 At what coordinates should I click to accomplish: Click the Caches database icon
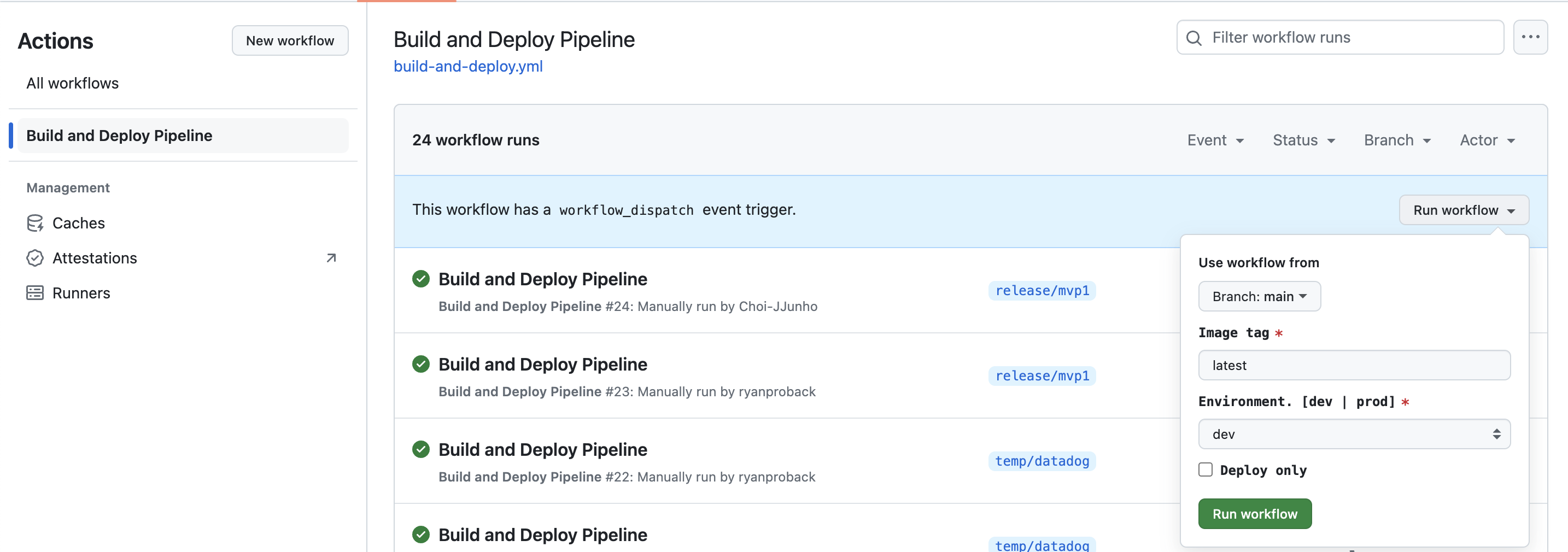point(34,224)
